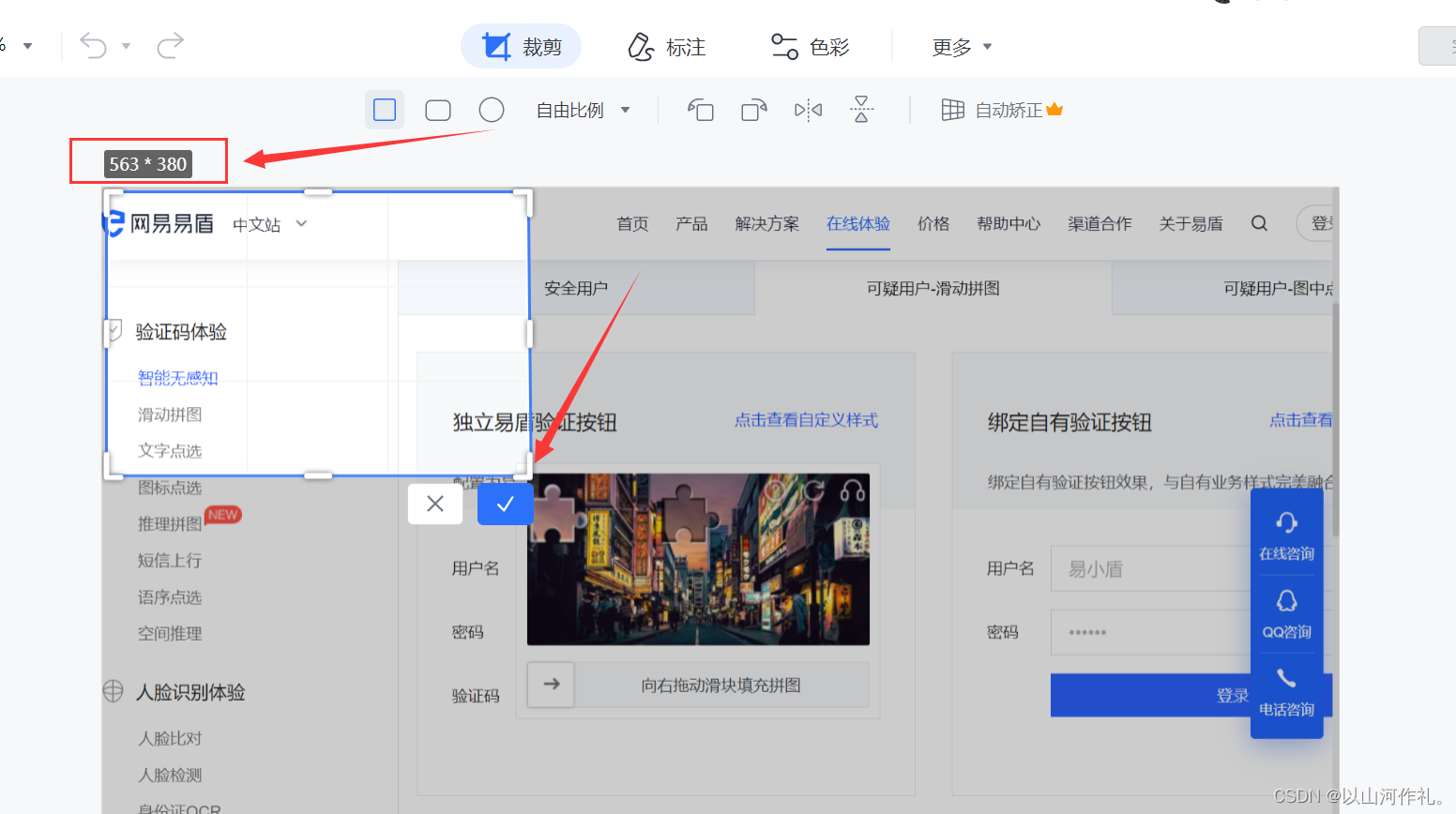
Task: Rotate the image clockwise
Action: coord(754,111)
